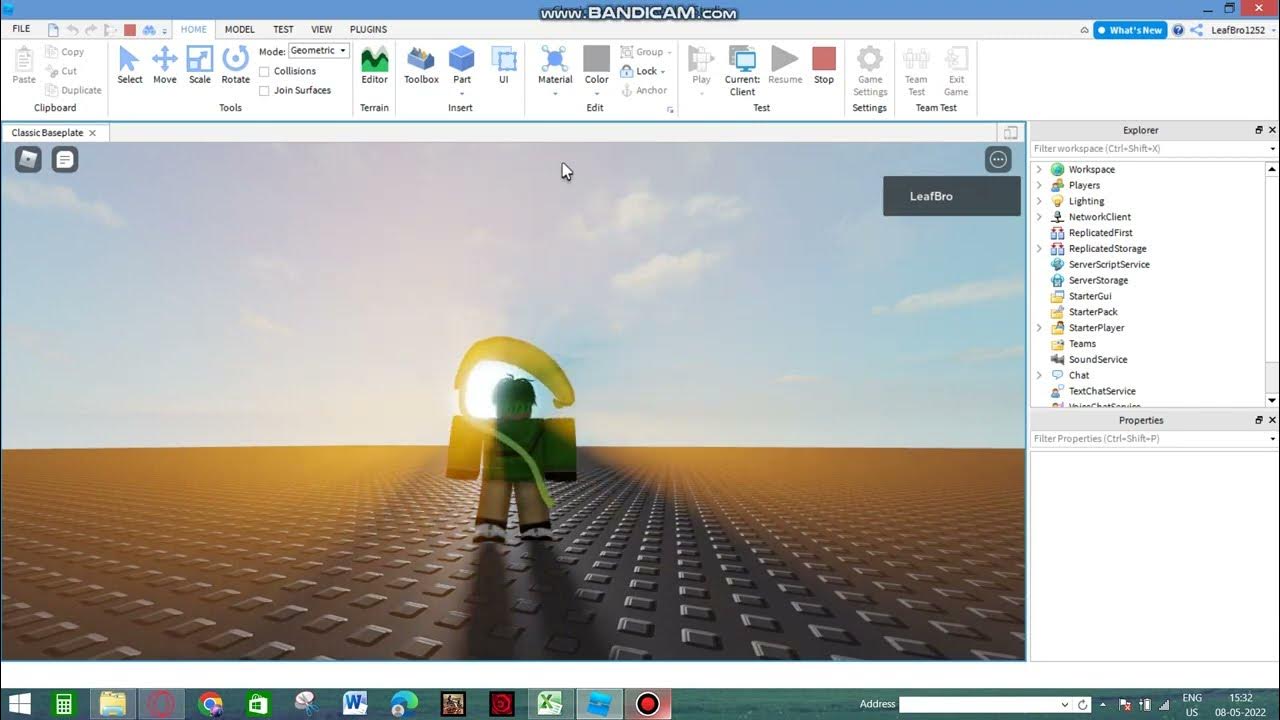Screen dimensions: 1280x720
Task: Open the Terrain Editor
Action: pyautogui.click(x=374, y=66)
